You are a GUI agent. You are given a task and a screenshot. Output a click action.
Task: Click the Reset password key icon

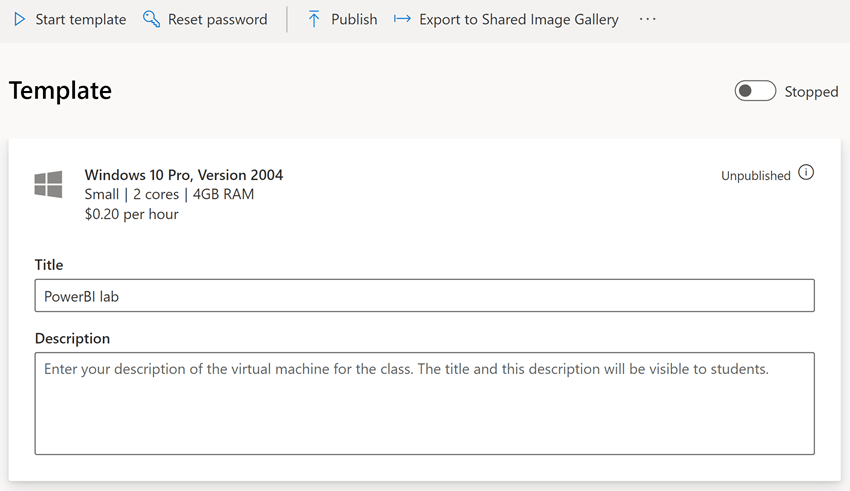tap(151, 20)
